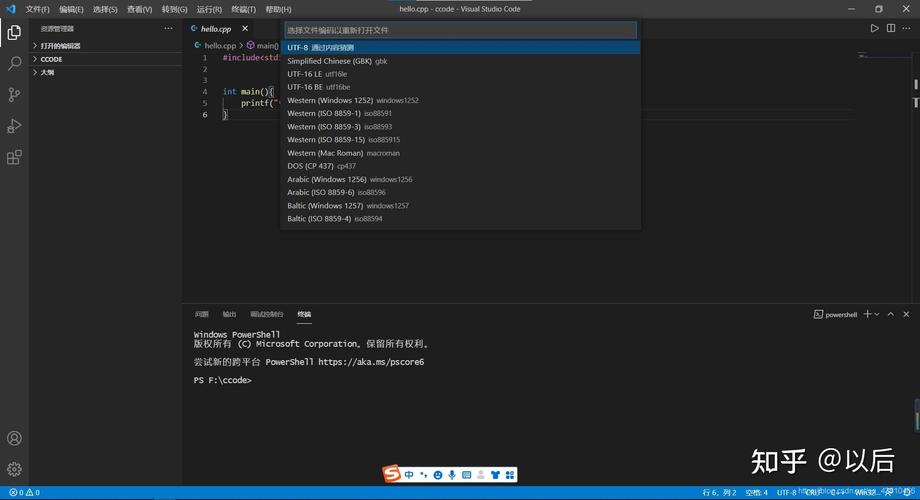This screenshot has height=500, width=920.
Task: Open emoji panel in Sogou bar
Action: pos(438,475)
